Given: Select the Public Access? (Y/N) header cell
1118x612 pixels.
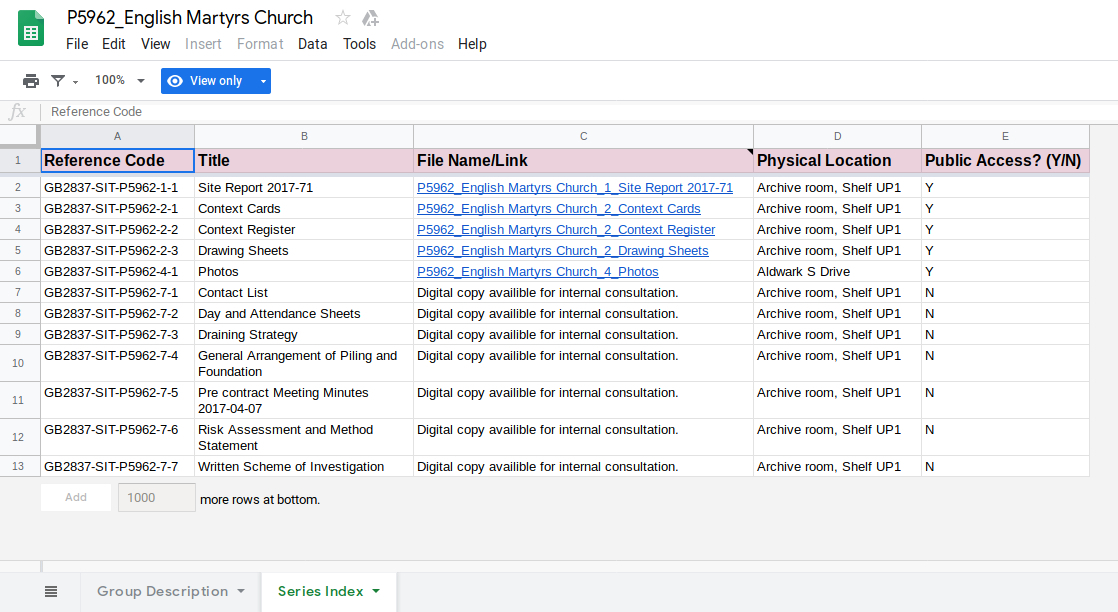Looking at the screenshot, I should tap(1005, 160).
